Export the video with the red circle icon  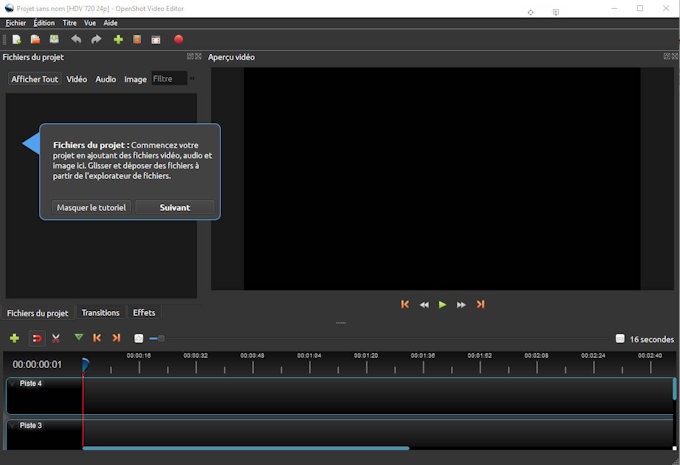click(178, 39)
